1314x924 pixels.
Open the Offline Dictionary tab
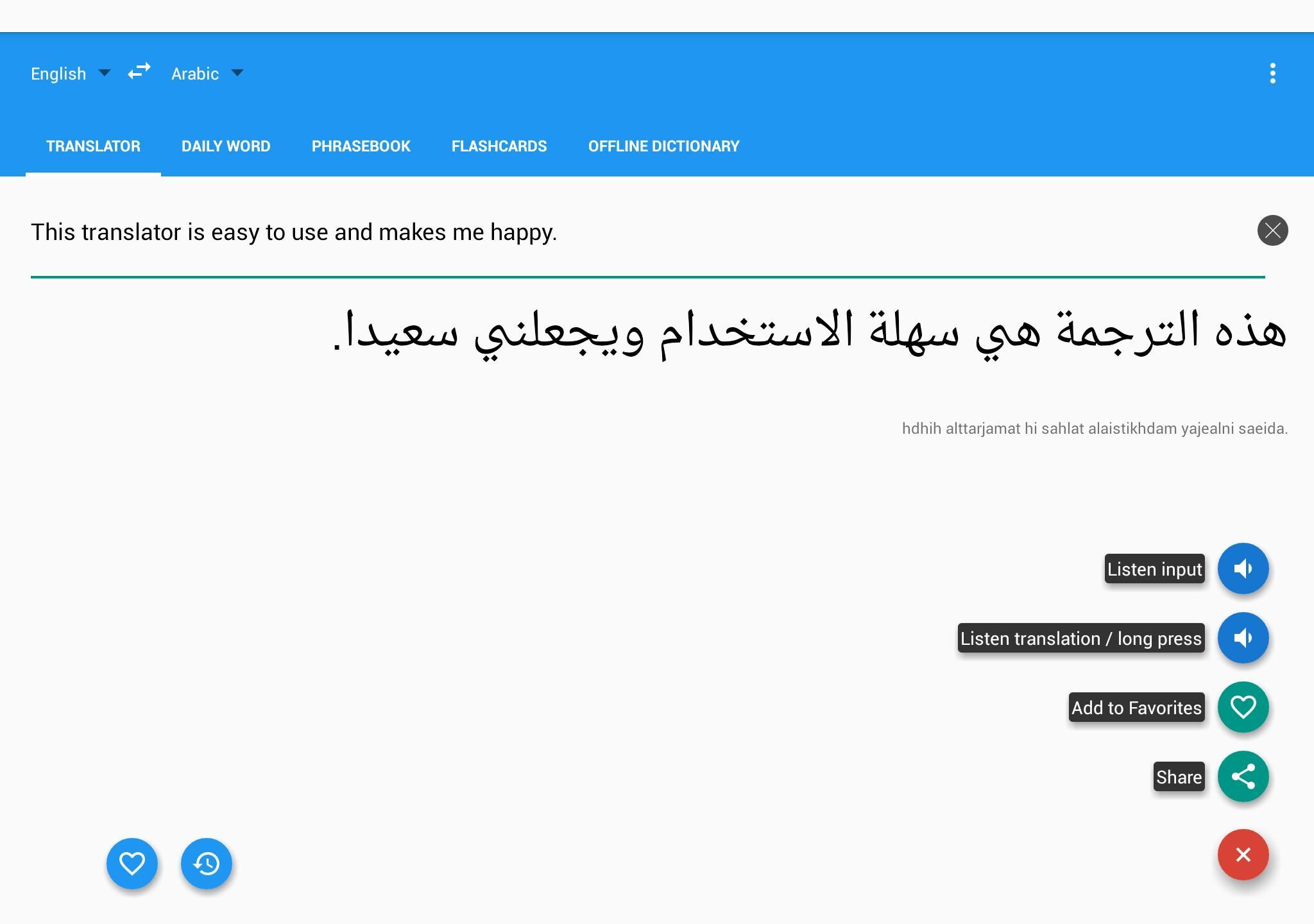tap(663, 146)
